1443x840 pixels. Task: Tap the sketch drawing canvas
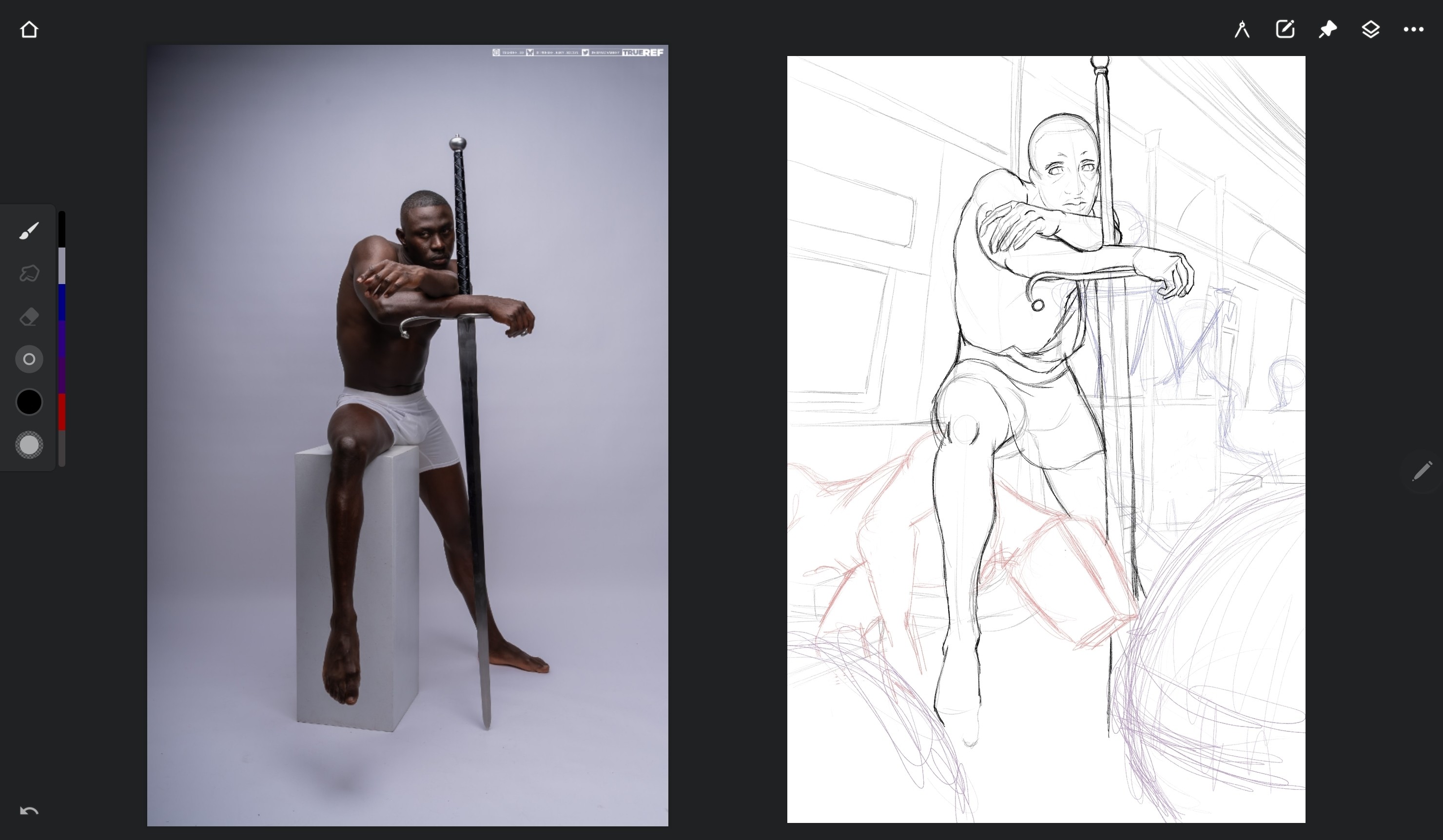[x=1046, y=439]
